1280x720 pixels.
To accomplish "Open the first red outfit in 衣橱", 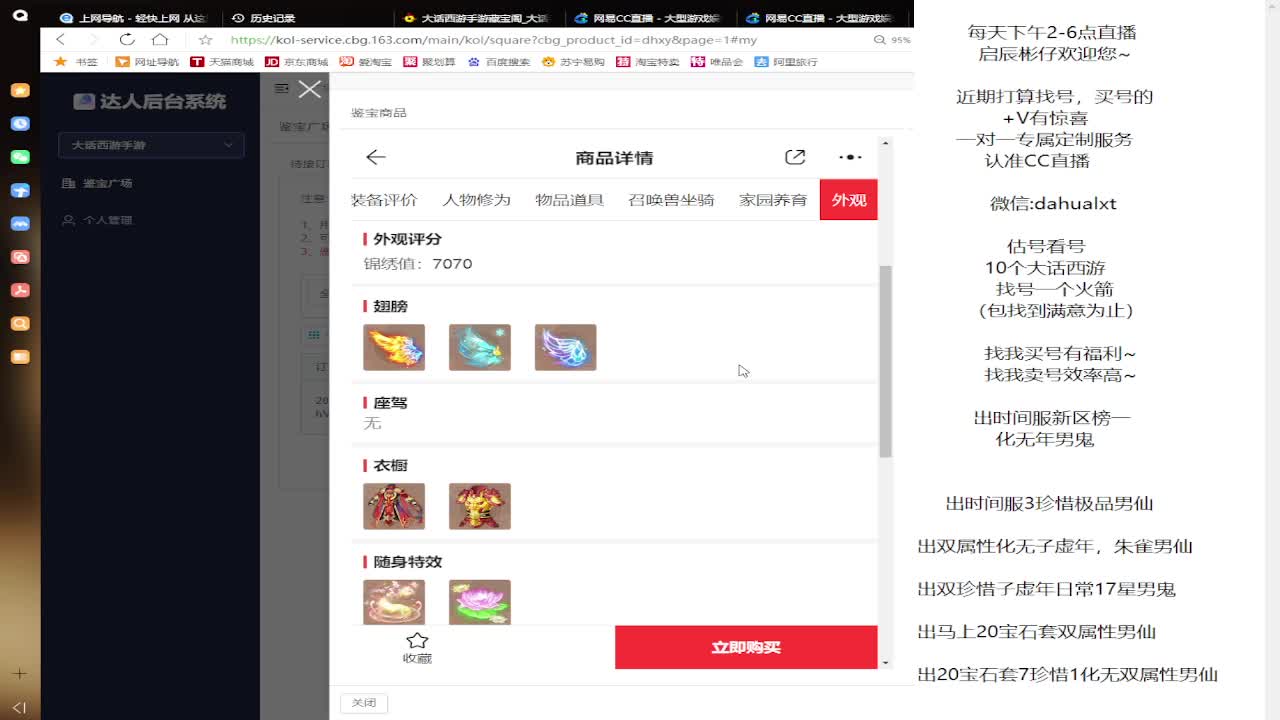I will [394, 506].
